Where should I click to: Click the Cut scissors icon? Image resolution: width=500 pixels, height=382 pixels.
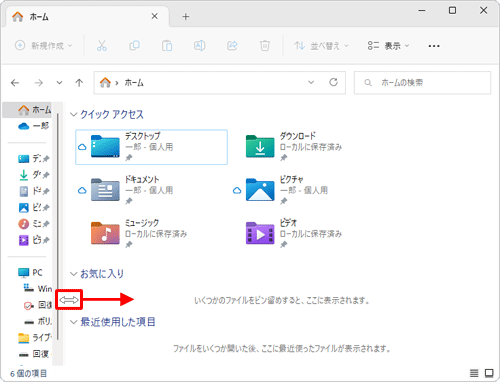(102, 45)
